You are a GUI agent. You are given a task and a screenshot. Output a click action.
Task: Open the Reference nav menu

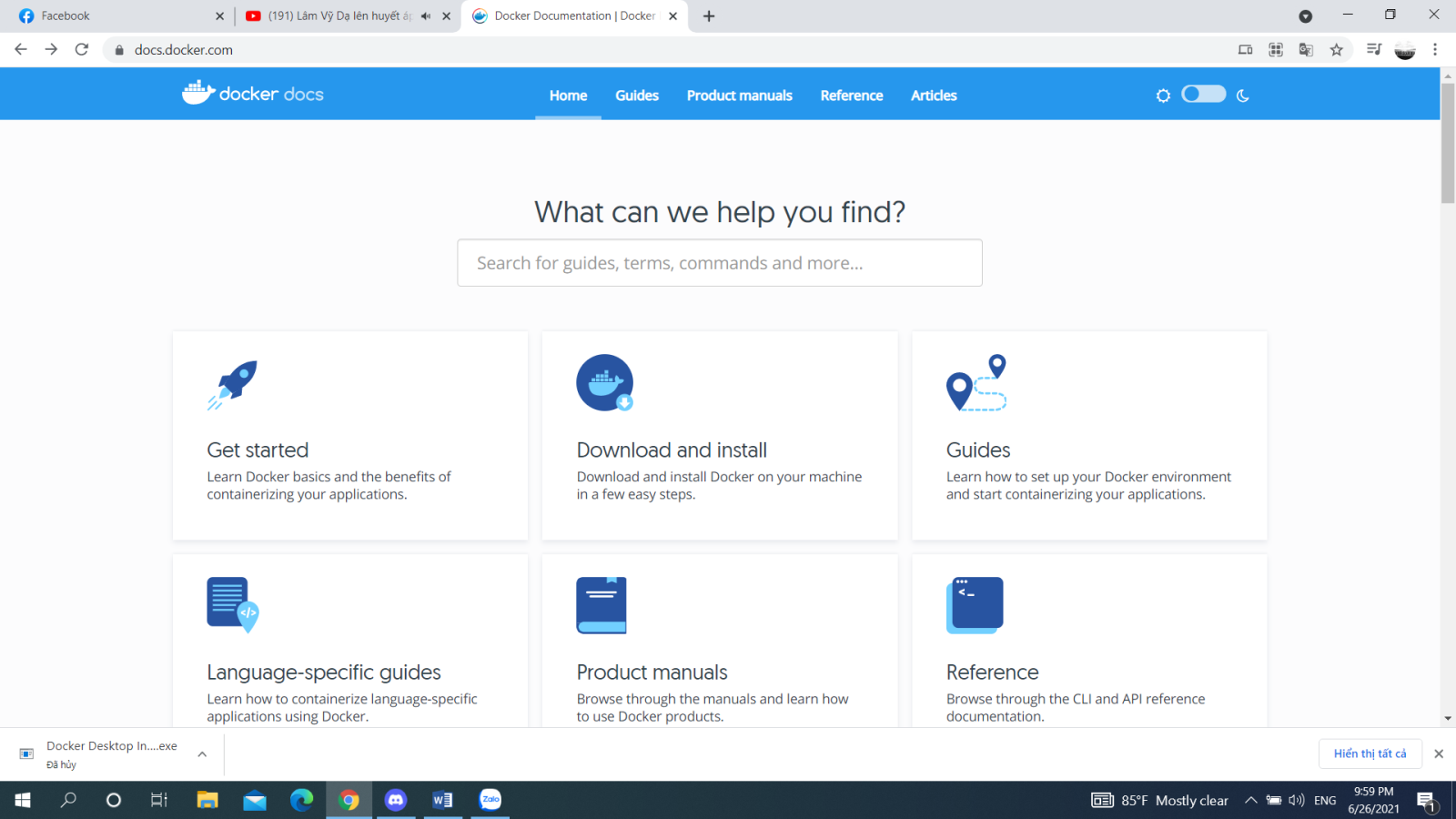(852, 96)
